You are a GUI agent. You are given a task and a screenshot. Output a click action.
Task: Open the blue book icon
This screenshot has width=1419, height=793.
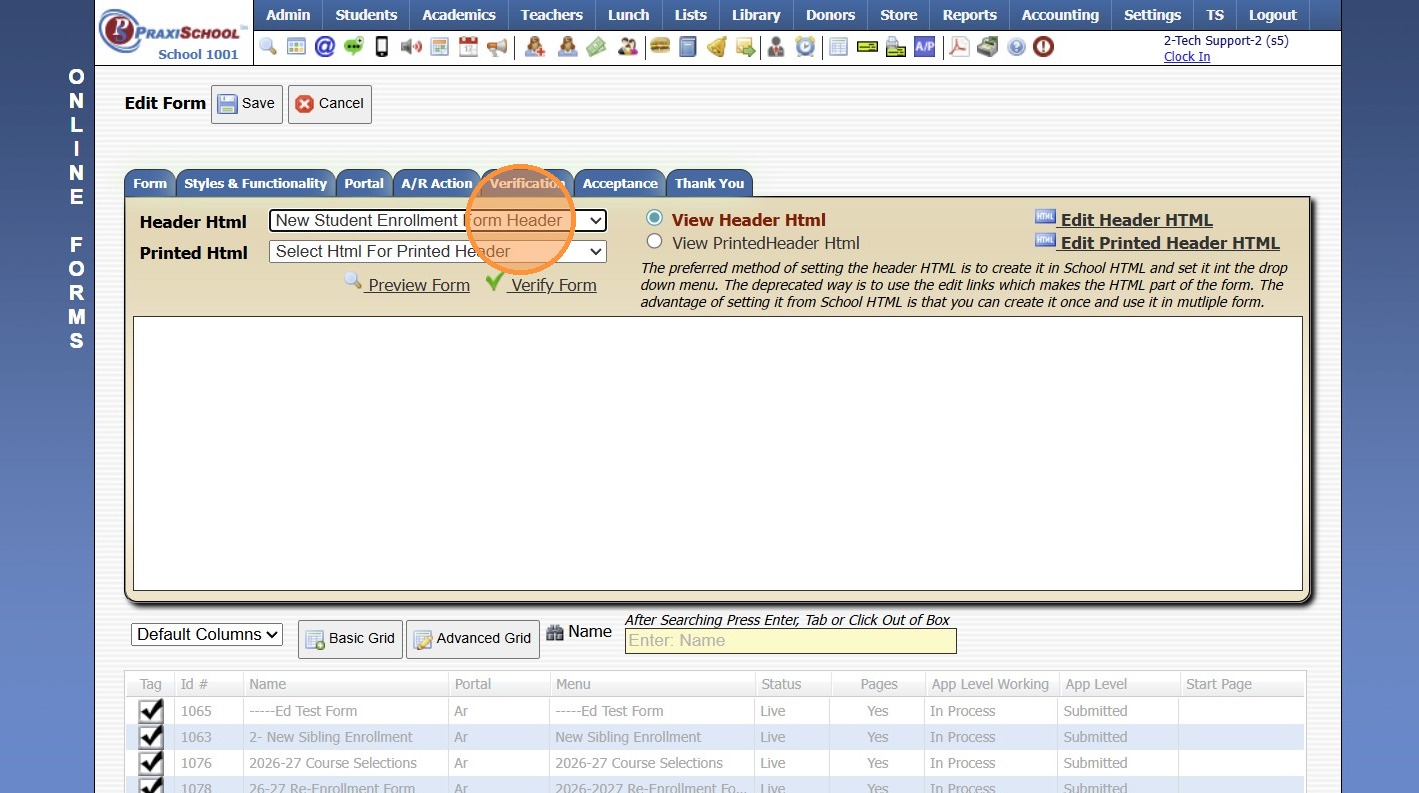tap(687, 46)
